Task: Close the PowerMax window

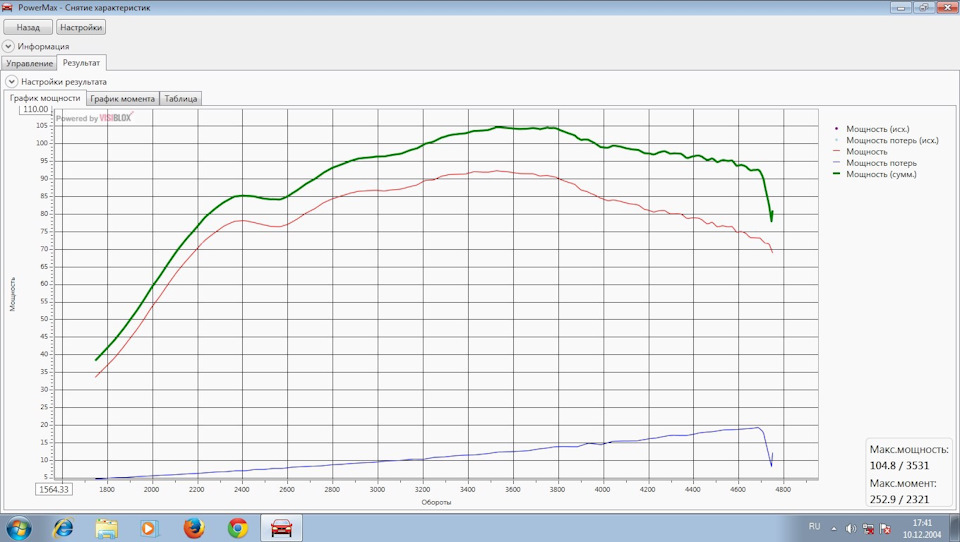Action: pos(946,7)
